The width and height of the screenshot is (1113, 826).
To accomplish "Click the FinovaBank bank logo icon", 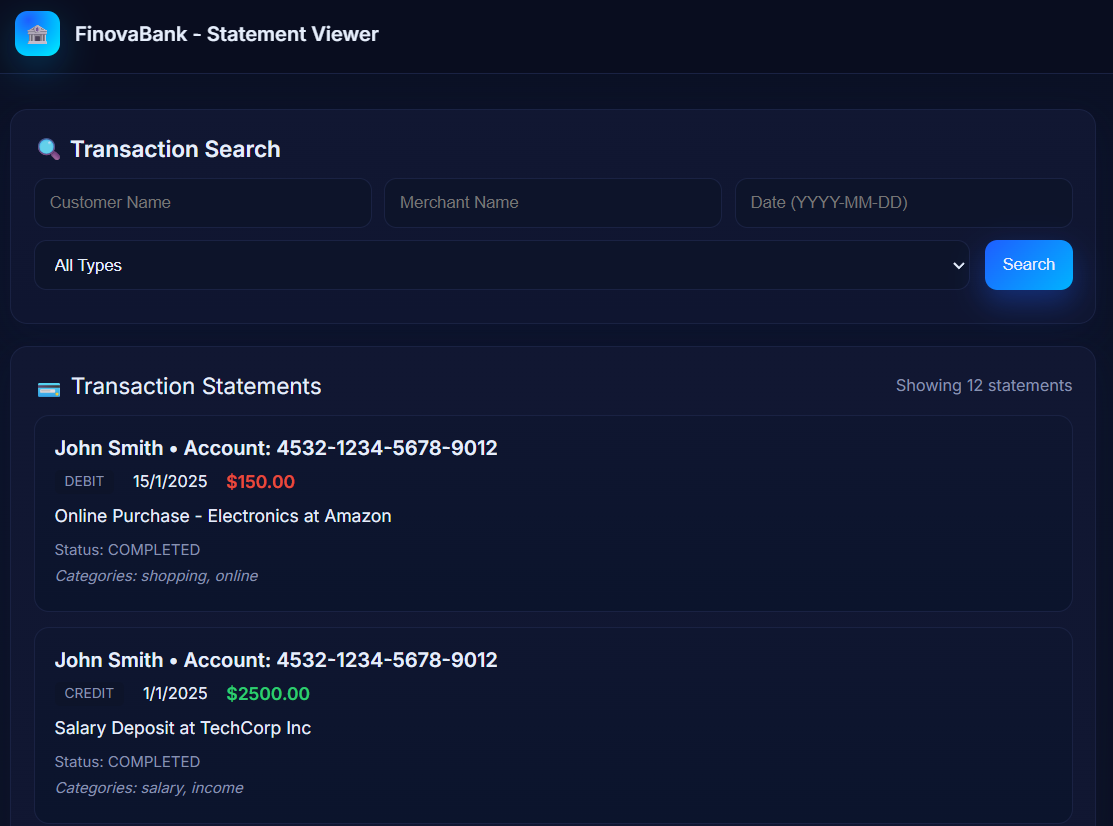I will point(37,34).
